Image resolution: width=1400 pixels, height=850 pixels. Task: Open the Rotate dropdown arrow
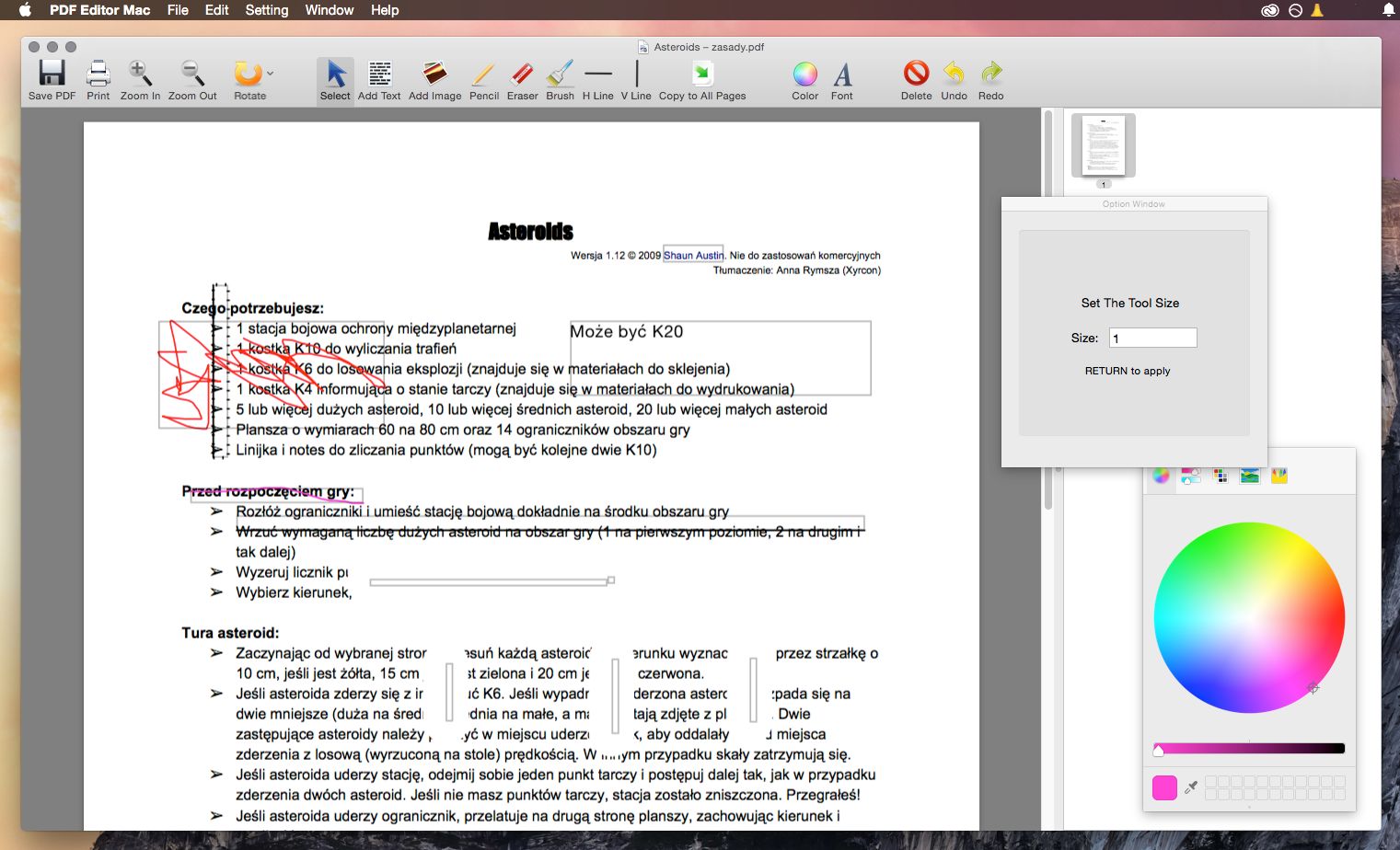(x=270, y=73)
